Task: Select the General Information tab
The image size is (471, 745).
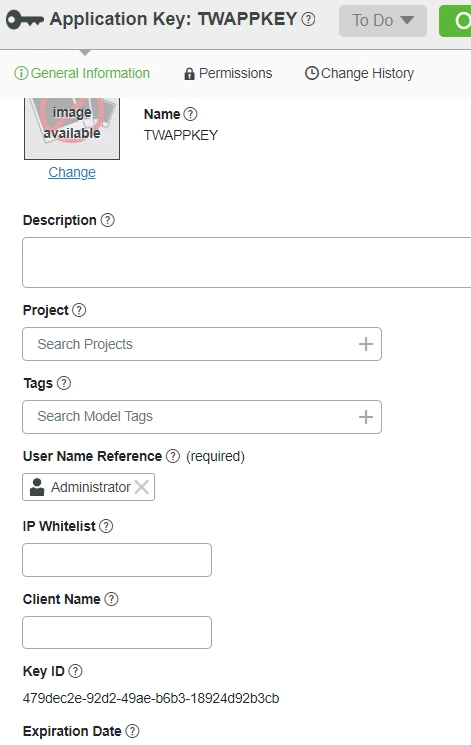Action: click(x=82, y=74)
